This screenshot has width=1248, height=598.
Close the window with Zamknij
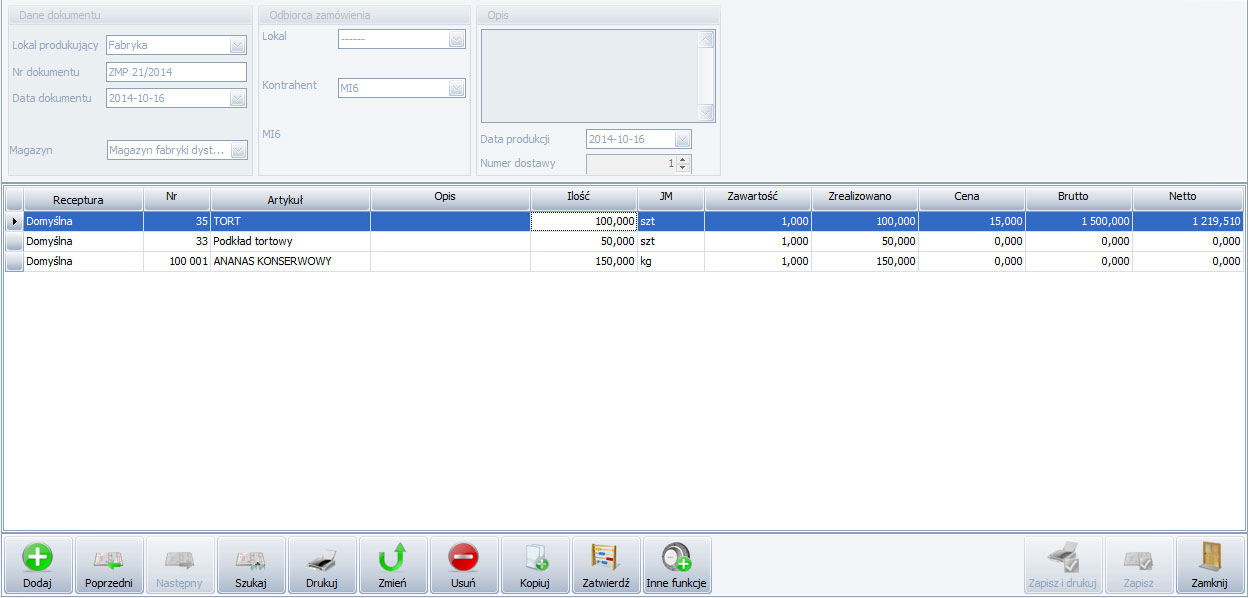(1210, 566)
